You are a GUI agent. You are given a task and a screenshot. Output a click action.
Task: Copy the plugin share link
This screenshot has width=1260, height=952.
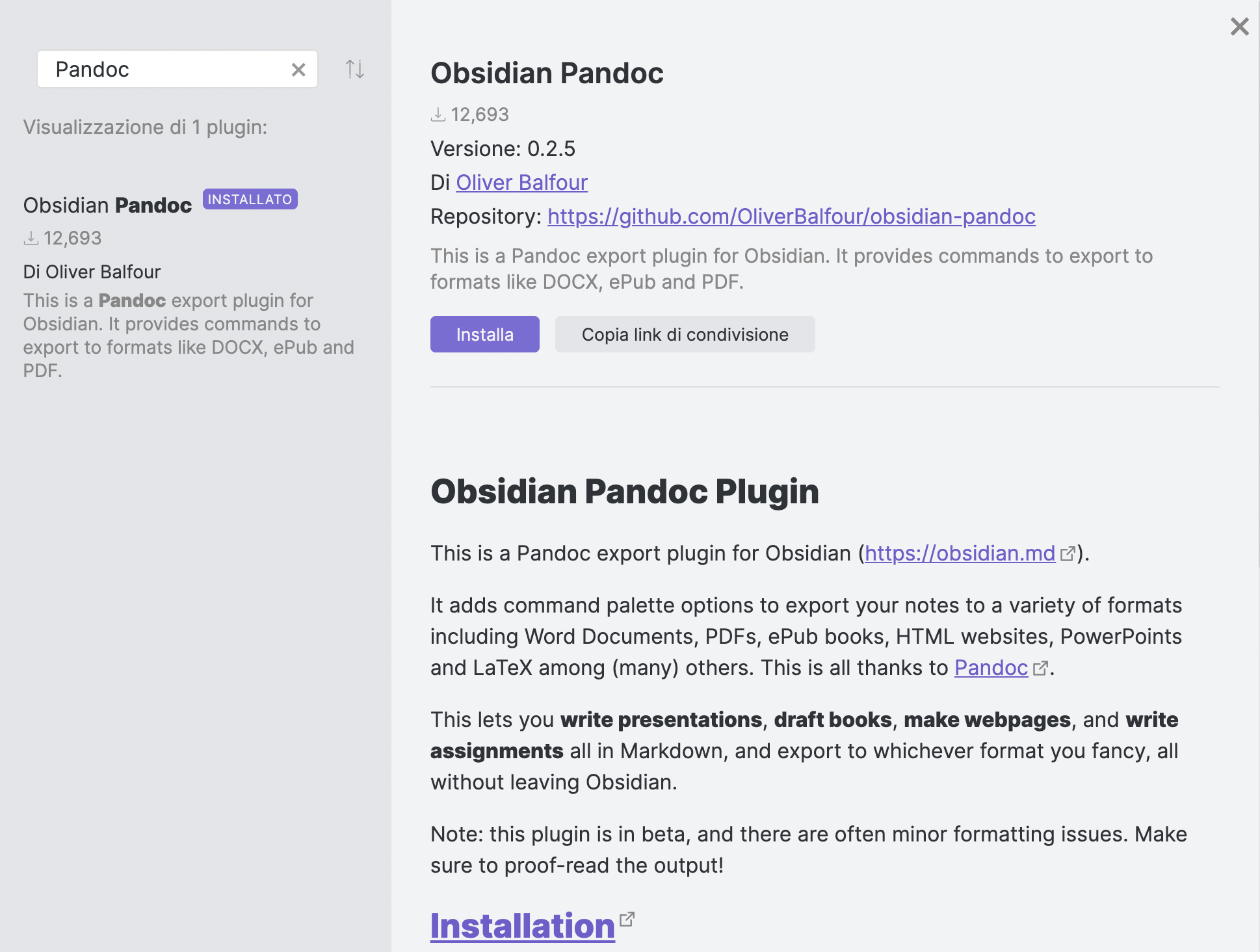(x=685, y=334)
